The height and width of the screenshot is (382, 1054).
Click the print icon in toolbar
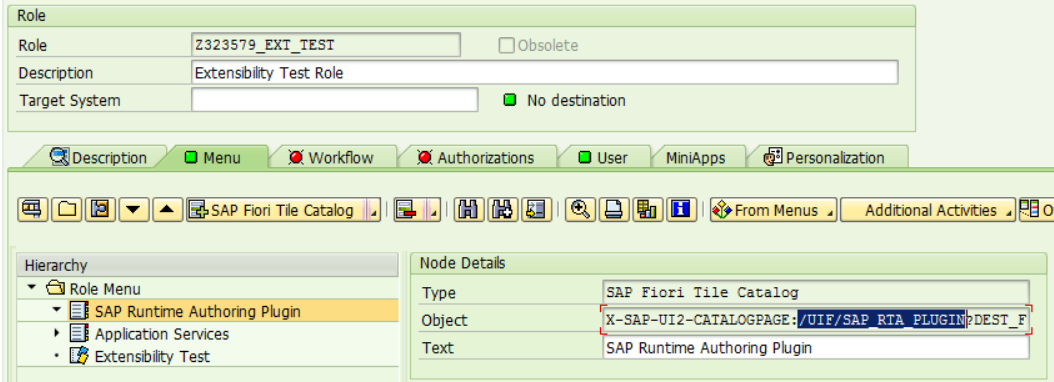612,210
